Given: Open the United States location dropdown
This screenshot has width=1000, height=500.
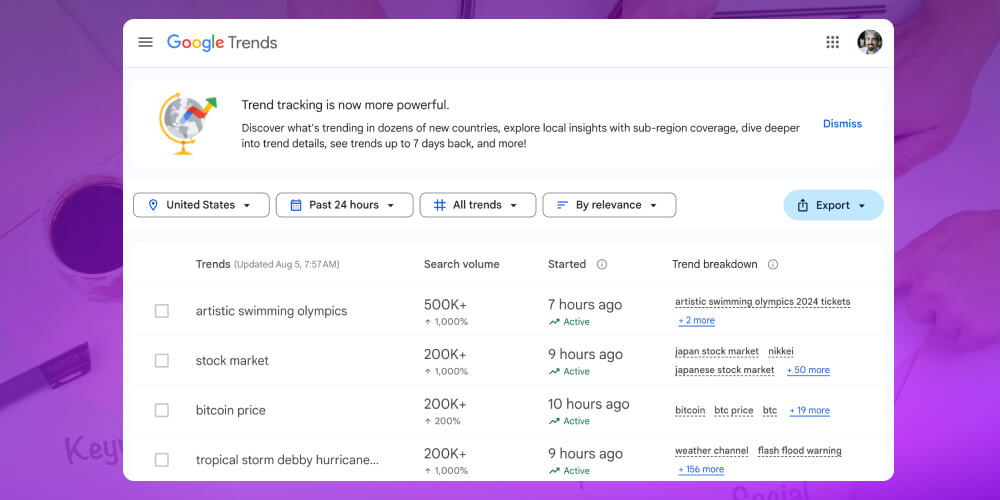Looking at the screenshot, I should point(202,205).
